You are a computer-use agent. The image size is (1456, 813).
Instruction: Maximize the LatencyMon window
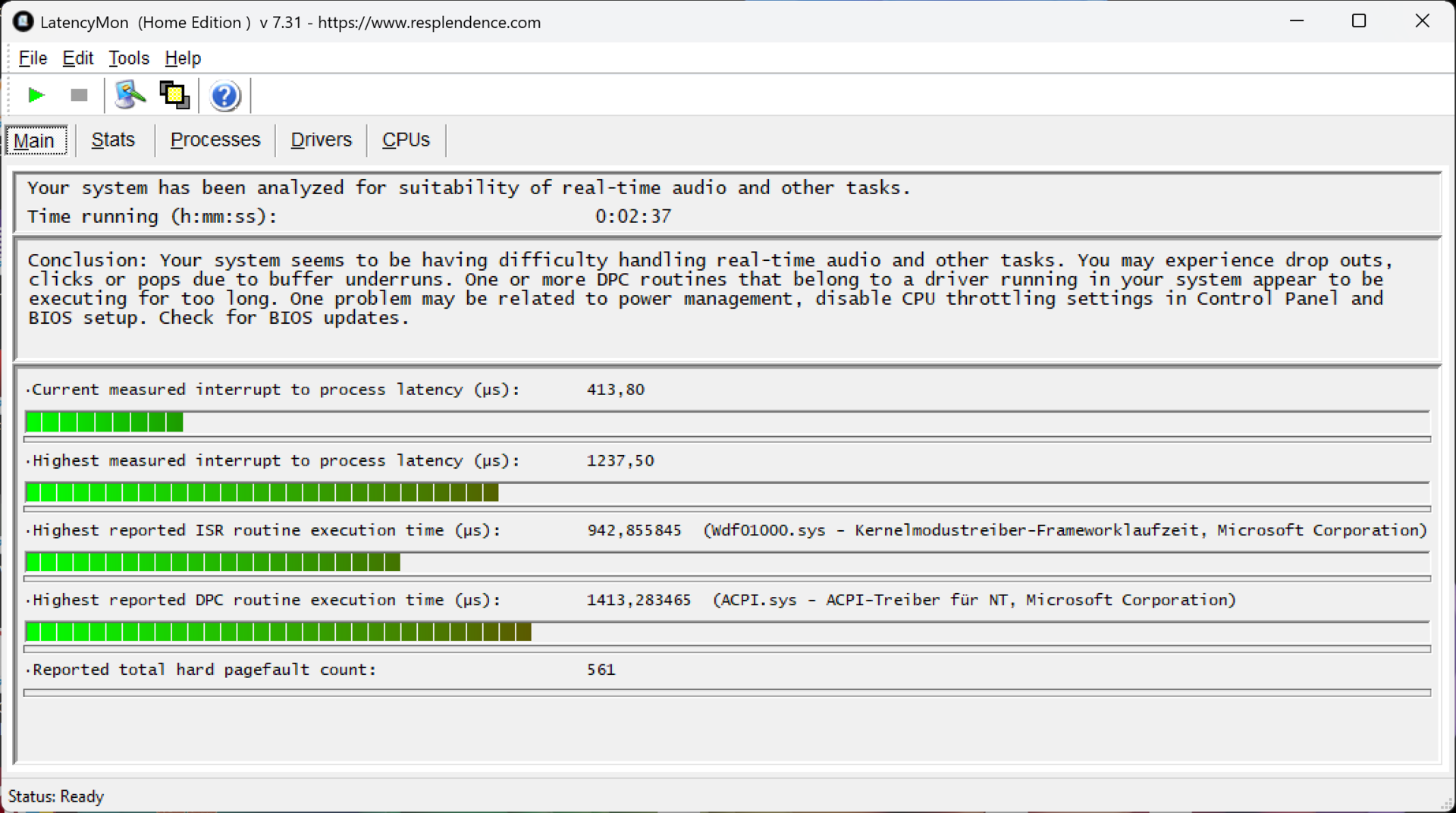[x=1359, y=21]
